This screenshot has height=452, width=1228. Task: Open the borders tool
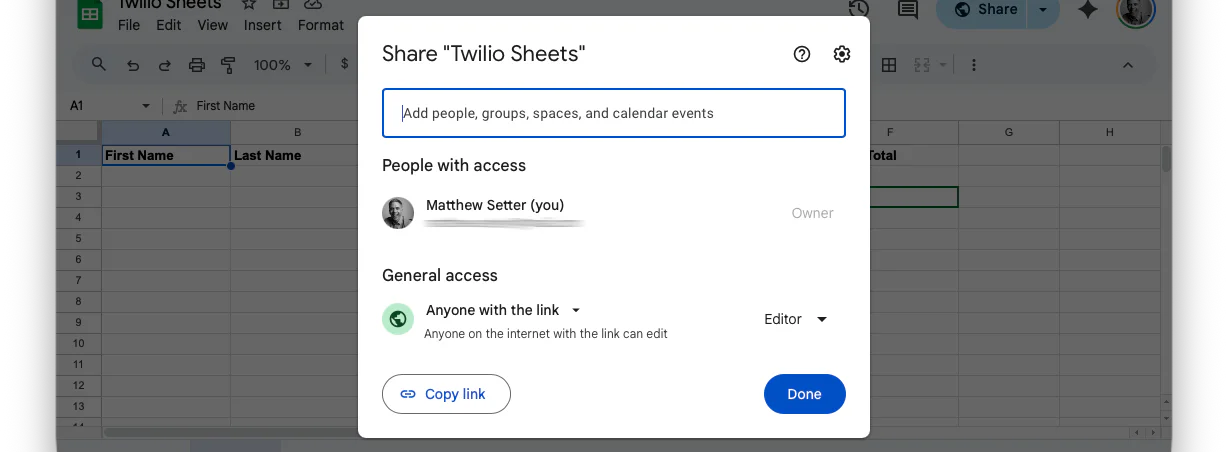889,65
